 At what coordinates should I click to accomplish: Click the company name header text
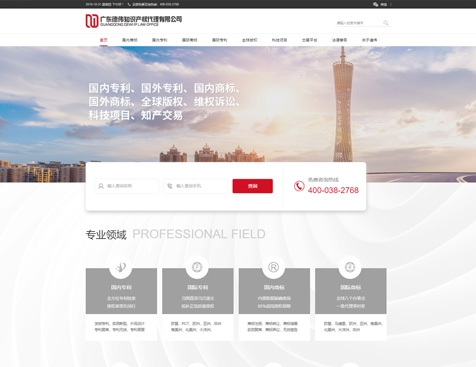point(141,21)
